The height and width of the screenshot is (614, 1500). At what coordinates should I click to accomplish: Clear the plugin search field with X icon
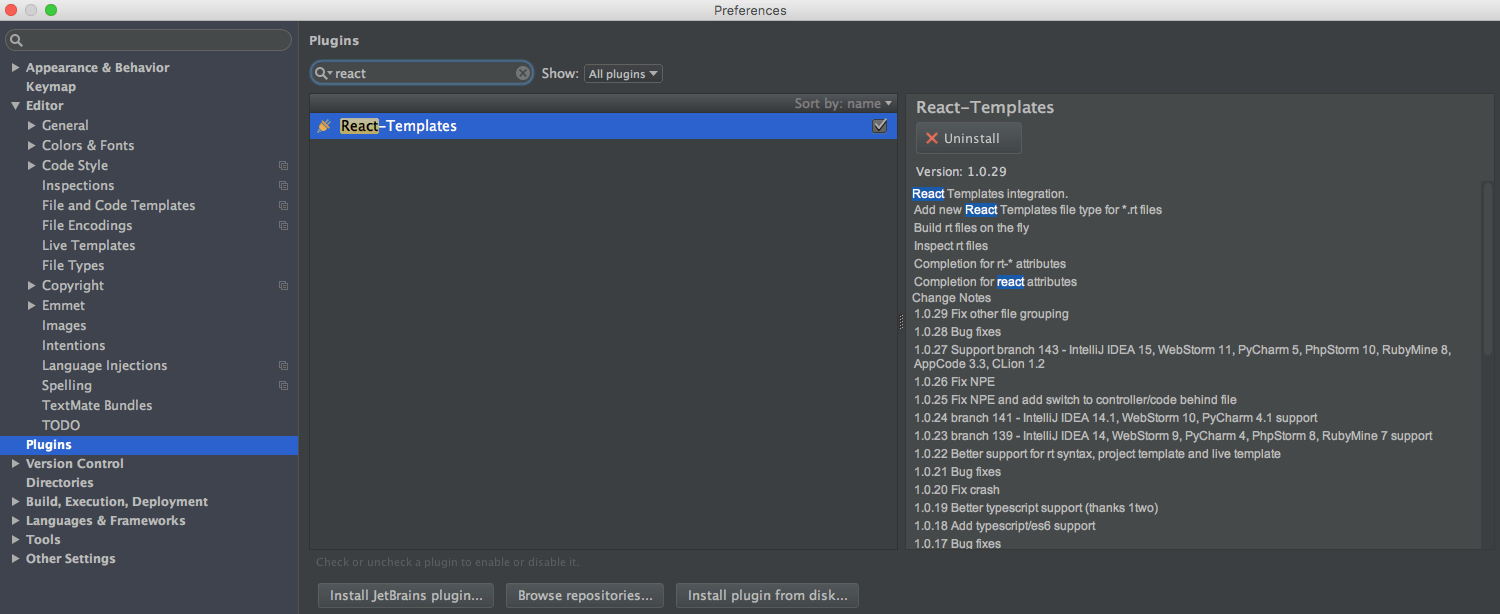point(523,73)
